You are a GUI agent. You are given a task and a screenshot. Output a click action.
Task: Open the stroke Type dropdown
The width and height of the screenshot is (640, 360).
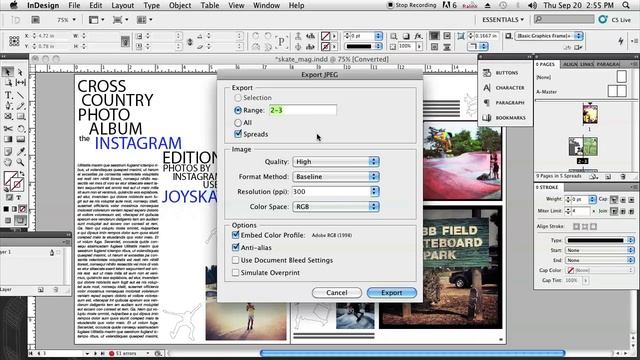[x=600, y=240]
